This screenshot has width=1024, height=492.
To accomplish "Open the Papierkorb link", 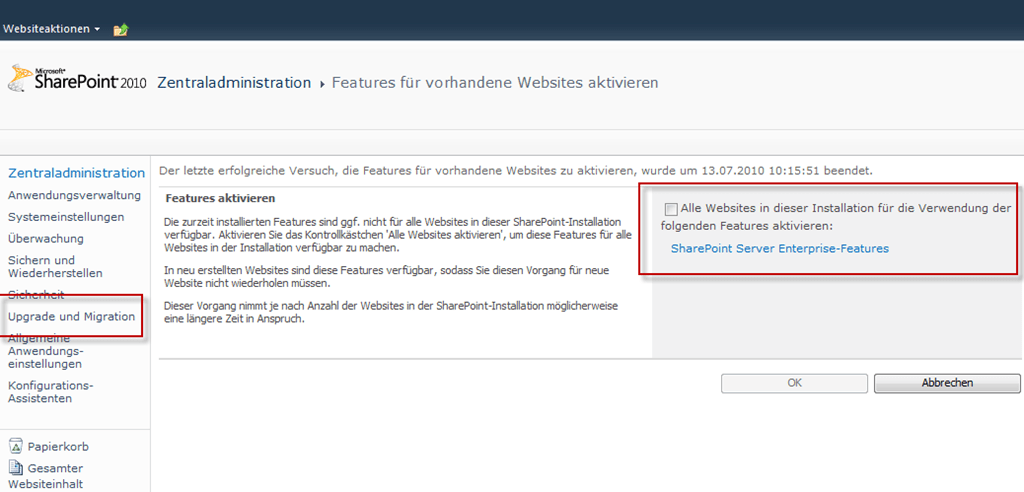I will pyautogui.click(x=58, y=447).
